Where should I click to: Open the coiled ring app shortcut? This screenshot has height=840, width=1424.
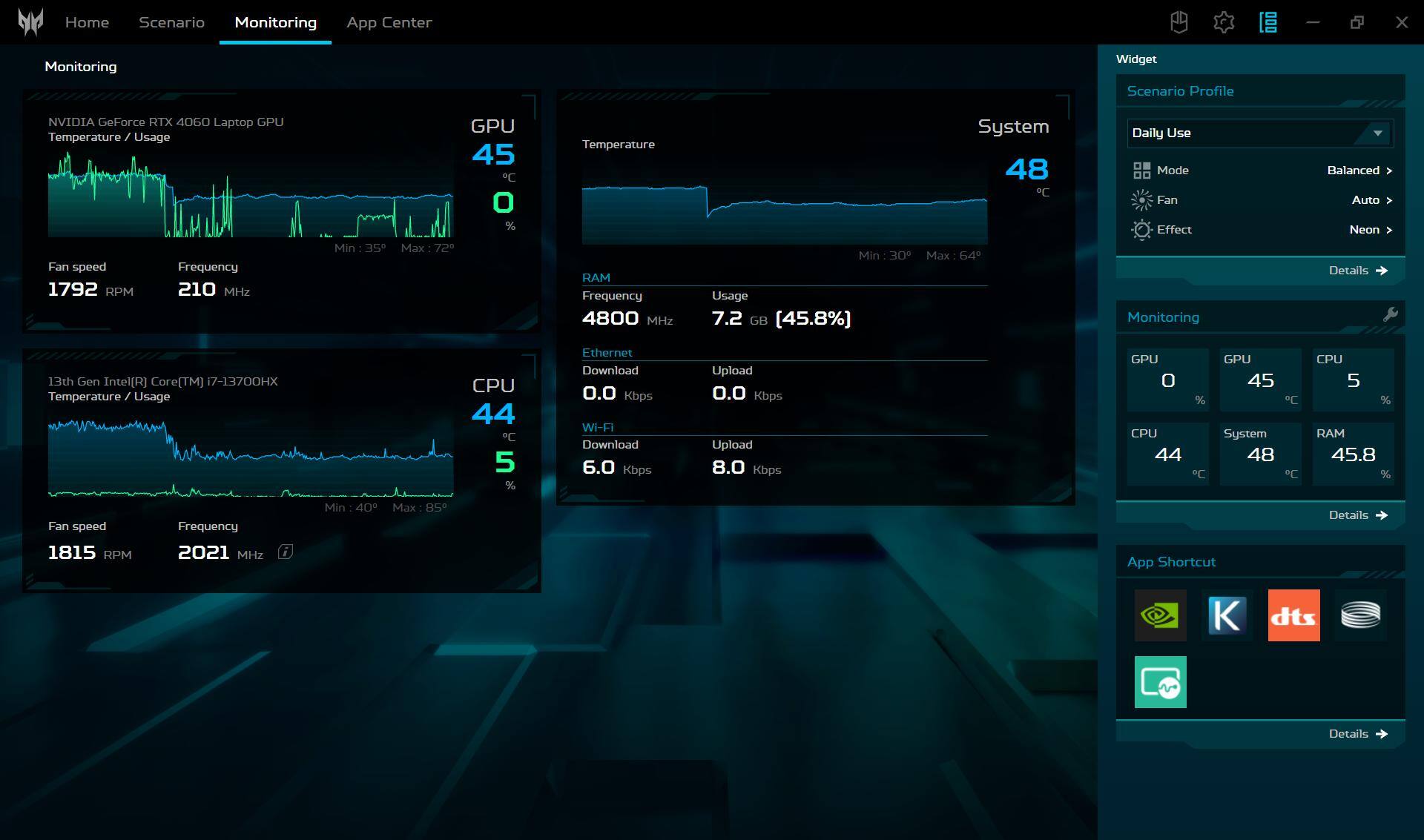(1360, 615)
